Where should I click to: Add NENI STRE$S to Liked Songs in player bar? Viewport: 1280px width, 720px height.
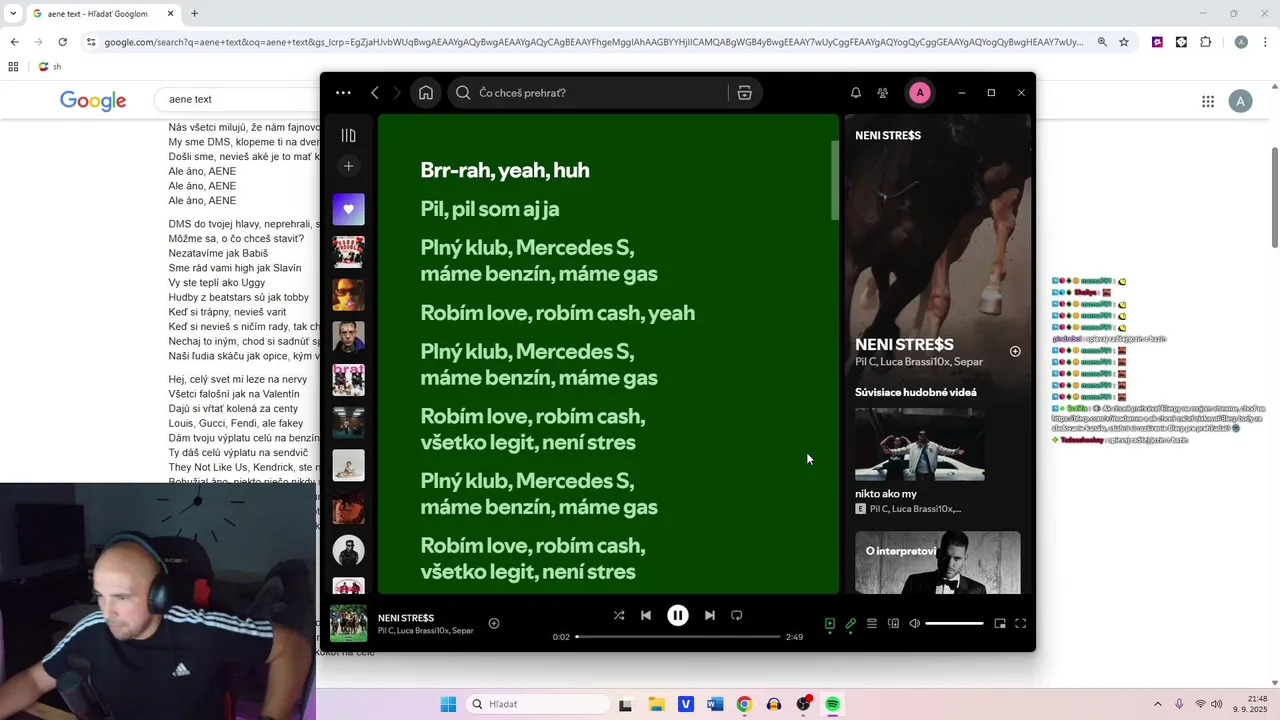coord(494,623)
